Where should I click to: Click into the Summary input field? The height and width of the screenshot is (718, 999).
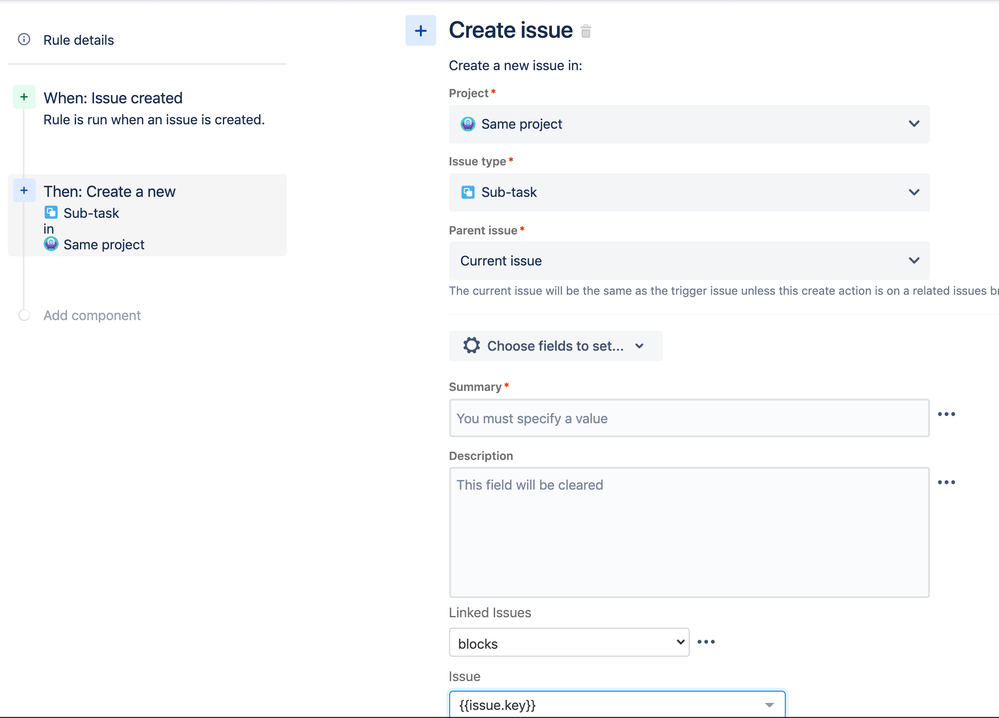click(x=689, y=418)
